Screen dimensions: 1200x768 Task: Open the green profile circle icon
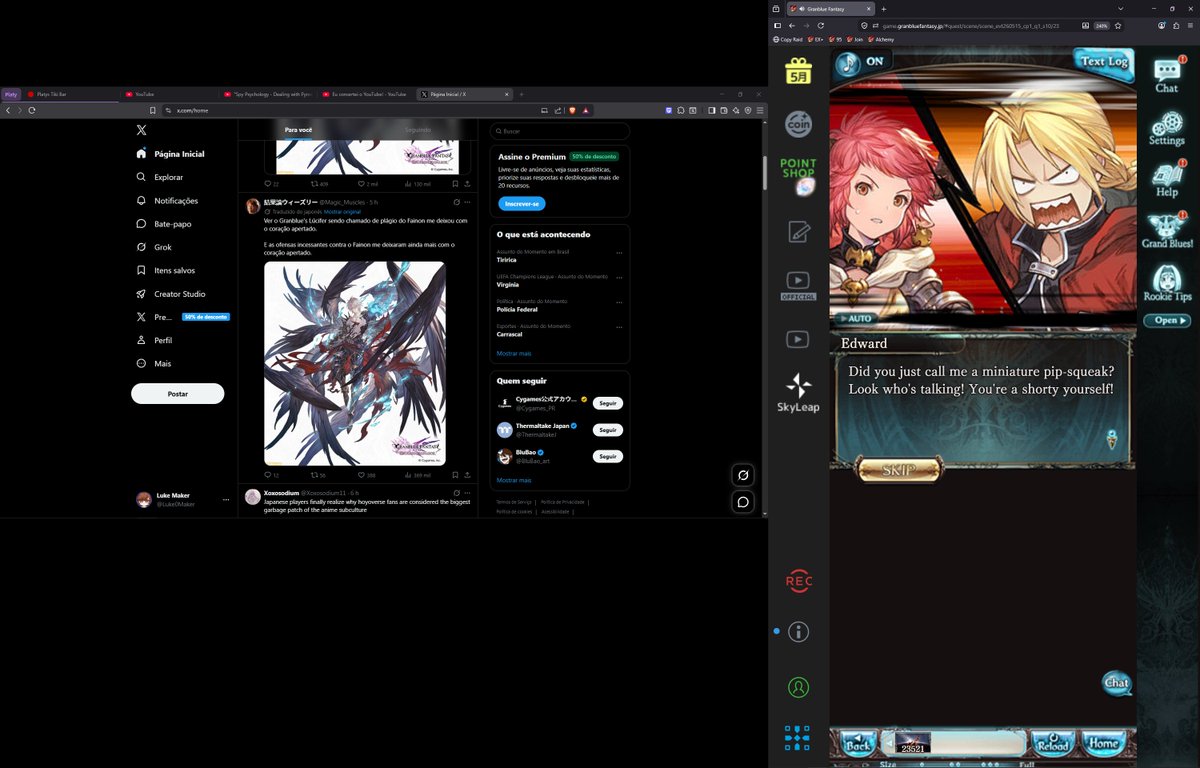(798, 687)
